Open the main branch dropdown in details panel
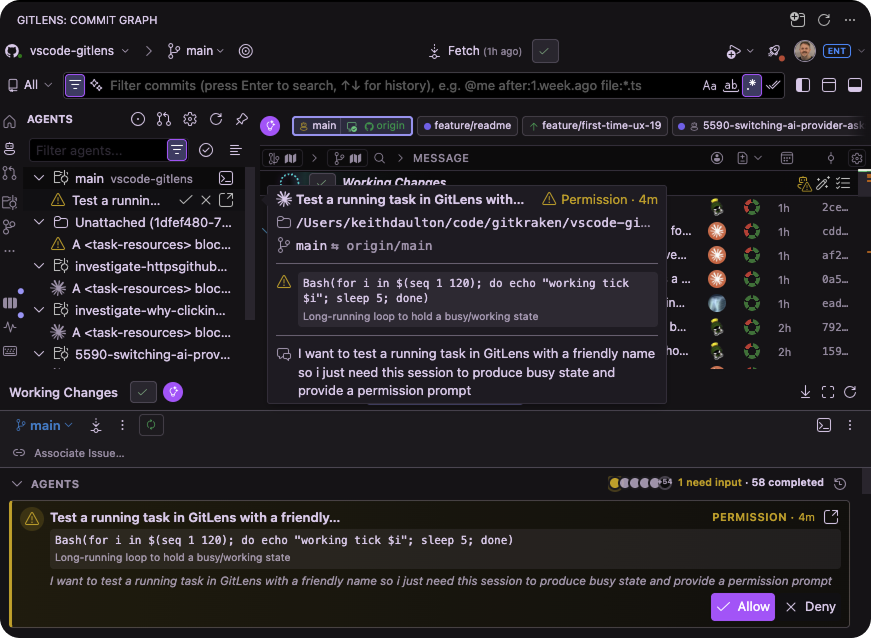 (x=44, y=425)
